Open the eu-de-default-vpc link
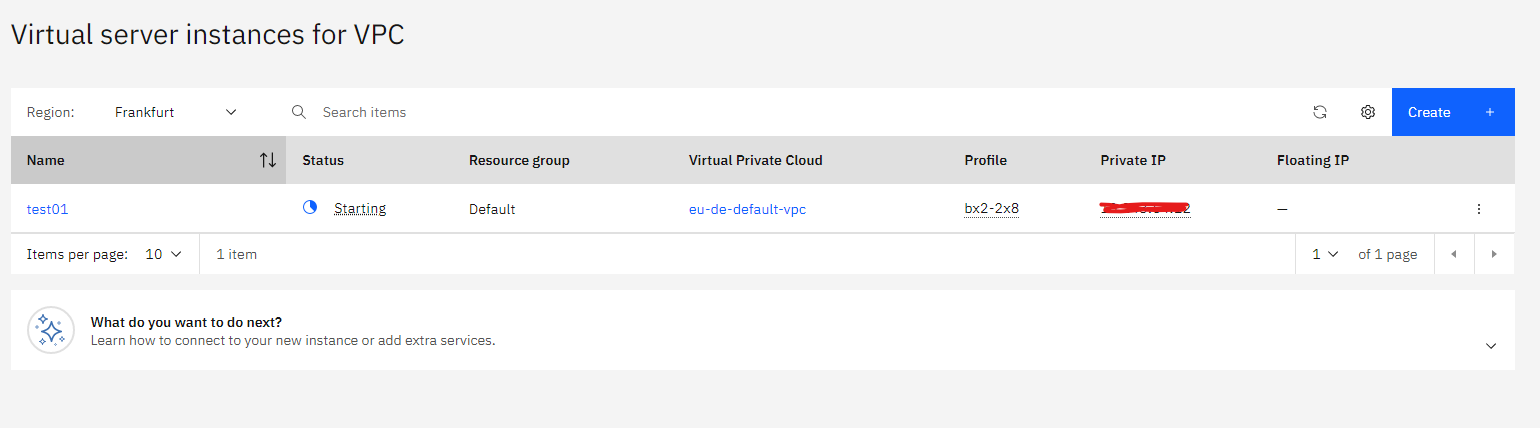The height and width of the screenshot is (428, 1540). pos(747,209)
